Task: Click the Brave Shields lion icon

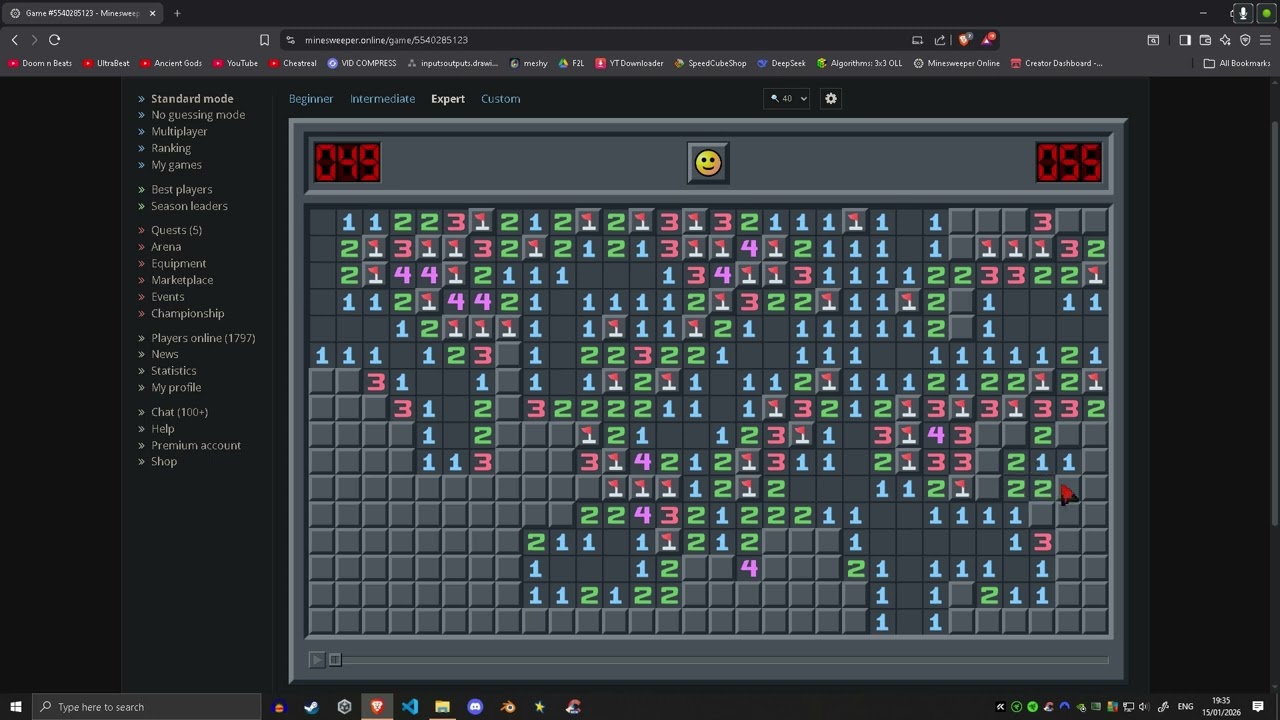Action: 964,40
